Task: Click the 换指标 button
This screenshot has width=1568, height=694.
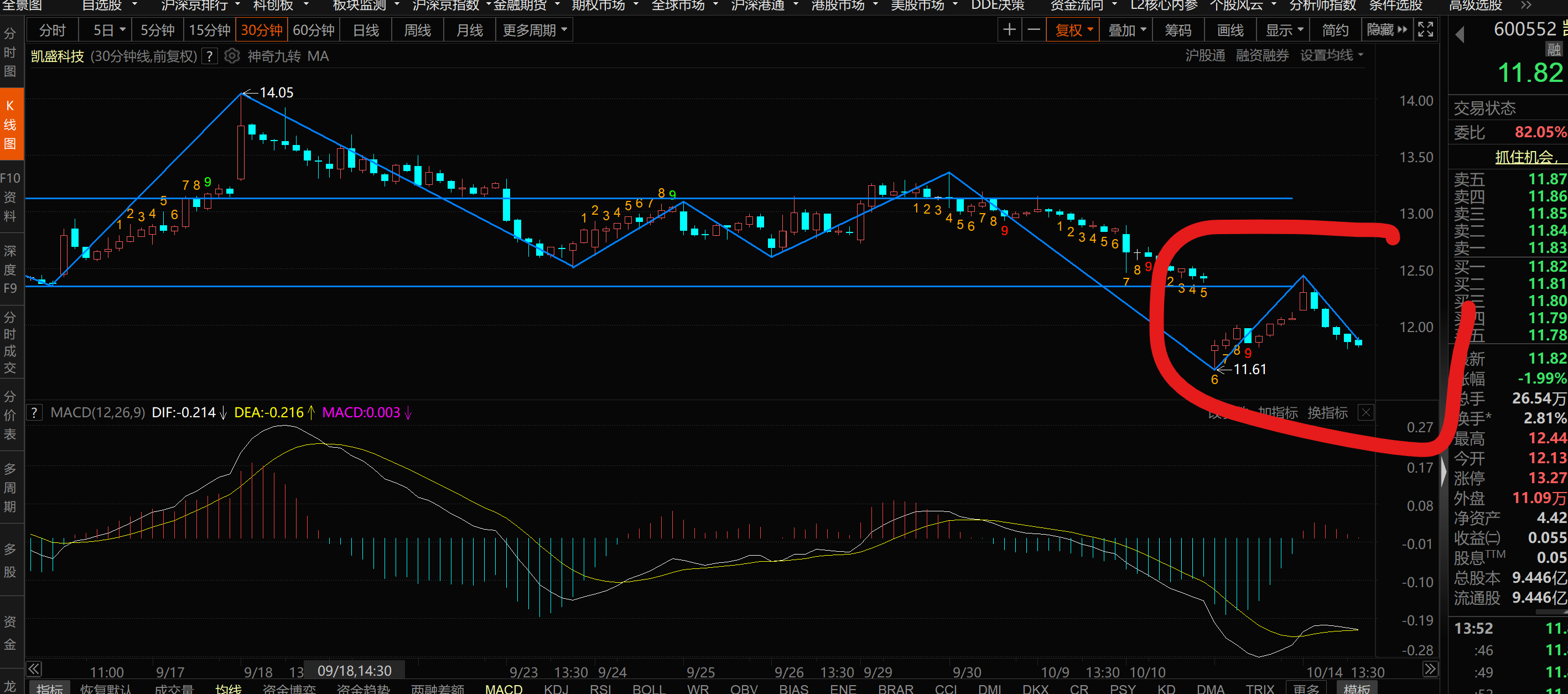Action: (1327, 413)
